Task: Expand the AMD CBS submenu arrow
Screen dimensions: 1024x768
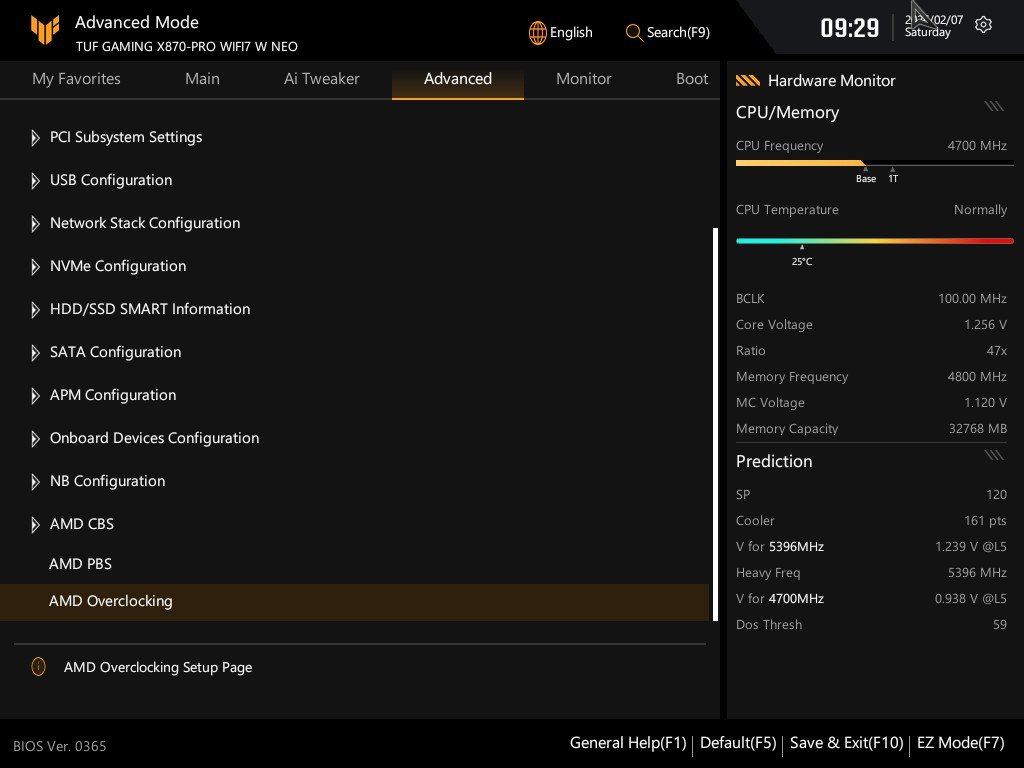Action: click(36, 525)
